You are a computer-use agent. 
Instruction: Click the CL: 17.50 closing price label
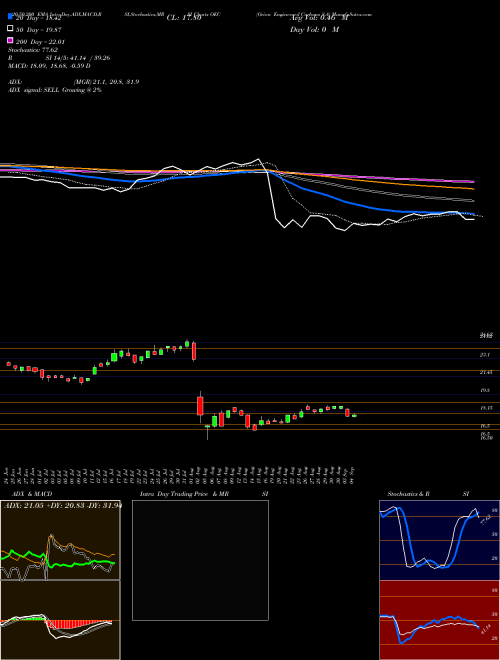pyautogui.click(x=184, y=18)
